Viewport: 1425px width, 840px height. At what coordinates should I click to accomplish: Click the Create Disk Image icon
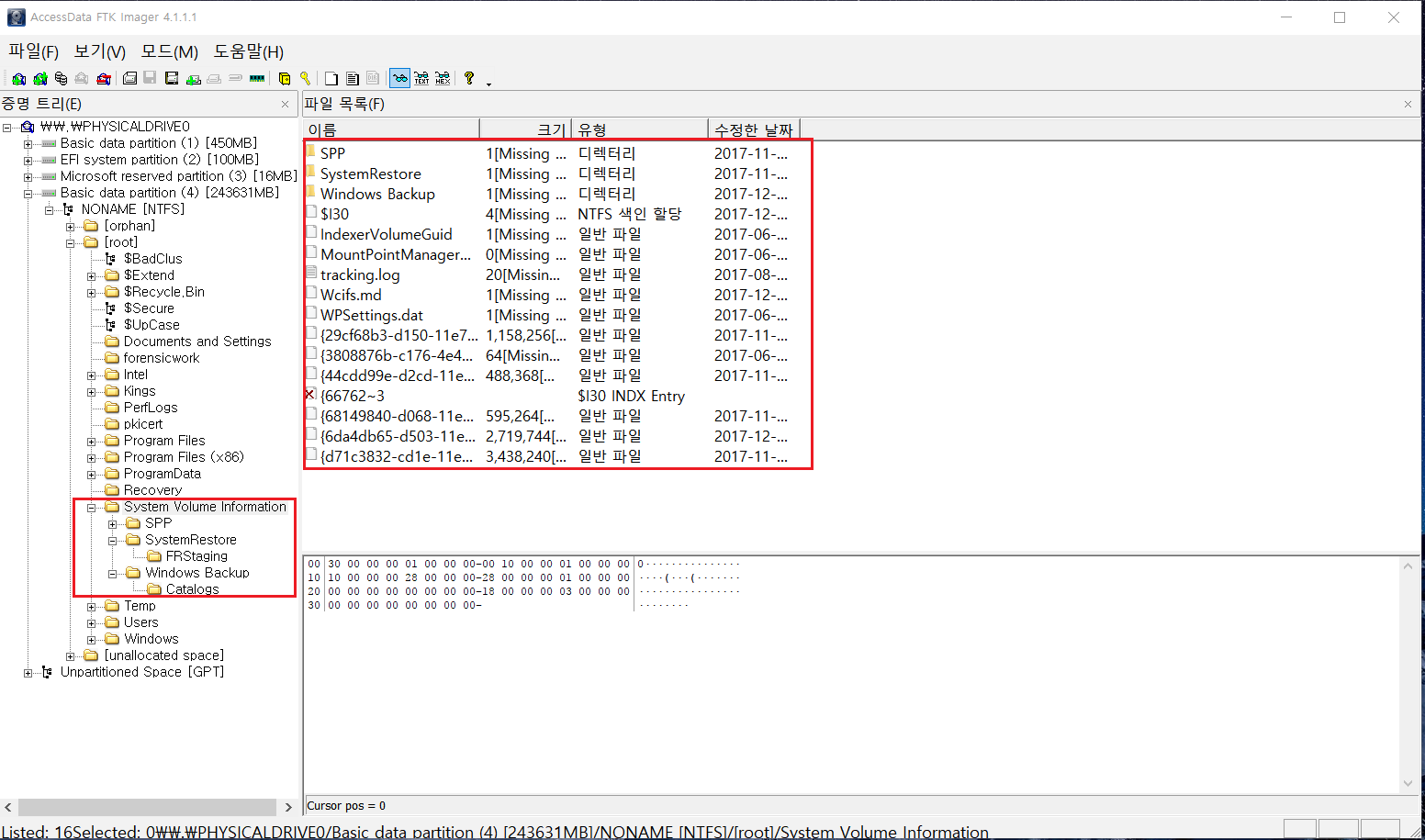point(129,79)
